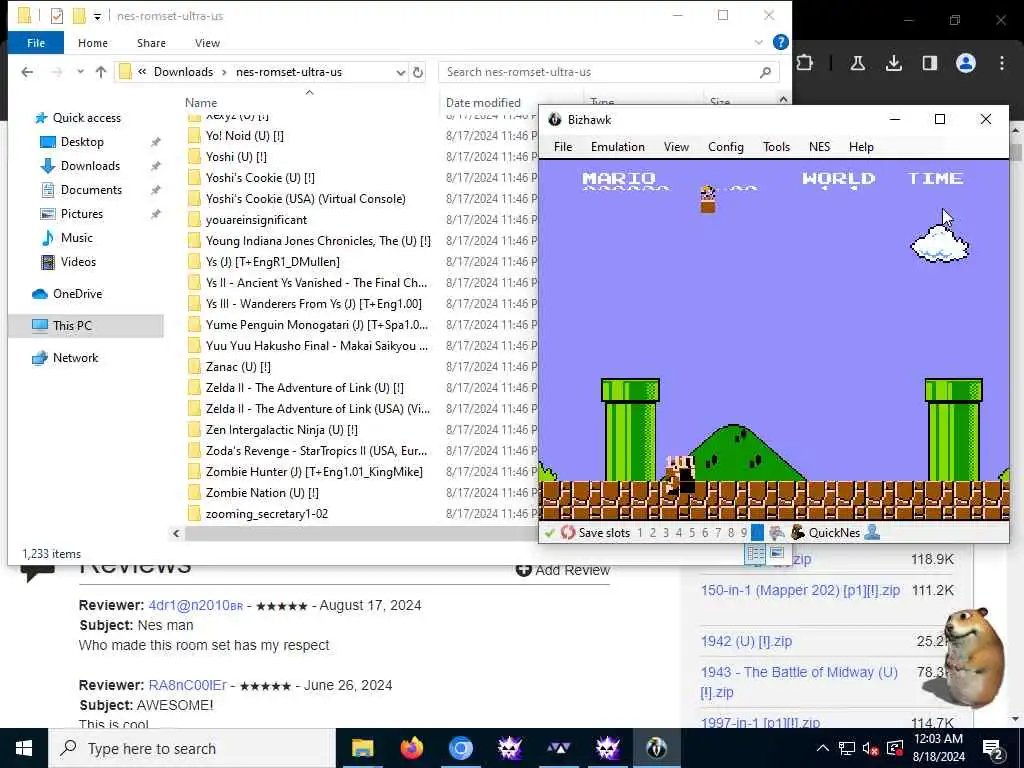Open File Explorer from the taskbar
This screenshot has width=1024, height=768.
pos(362,748)
